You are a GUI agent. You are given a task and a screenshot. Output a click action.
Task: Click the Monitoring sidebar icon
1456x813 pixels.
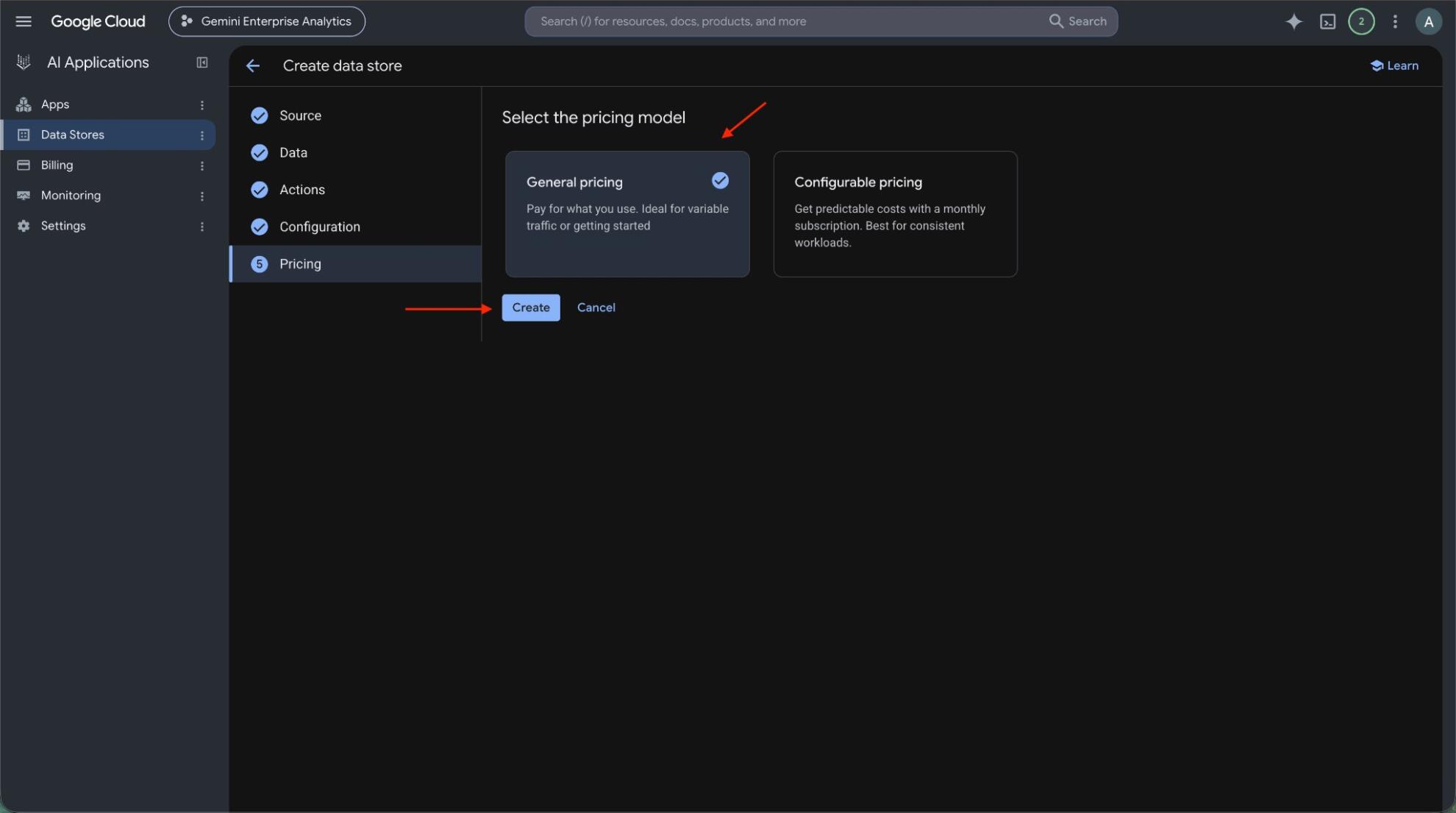coord(24,195)
